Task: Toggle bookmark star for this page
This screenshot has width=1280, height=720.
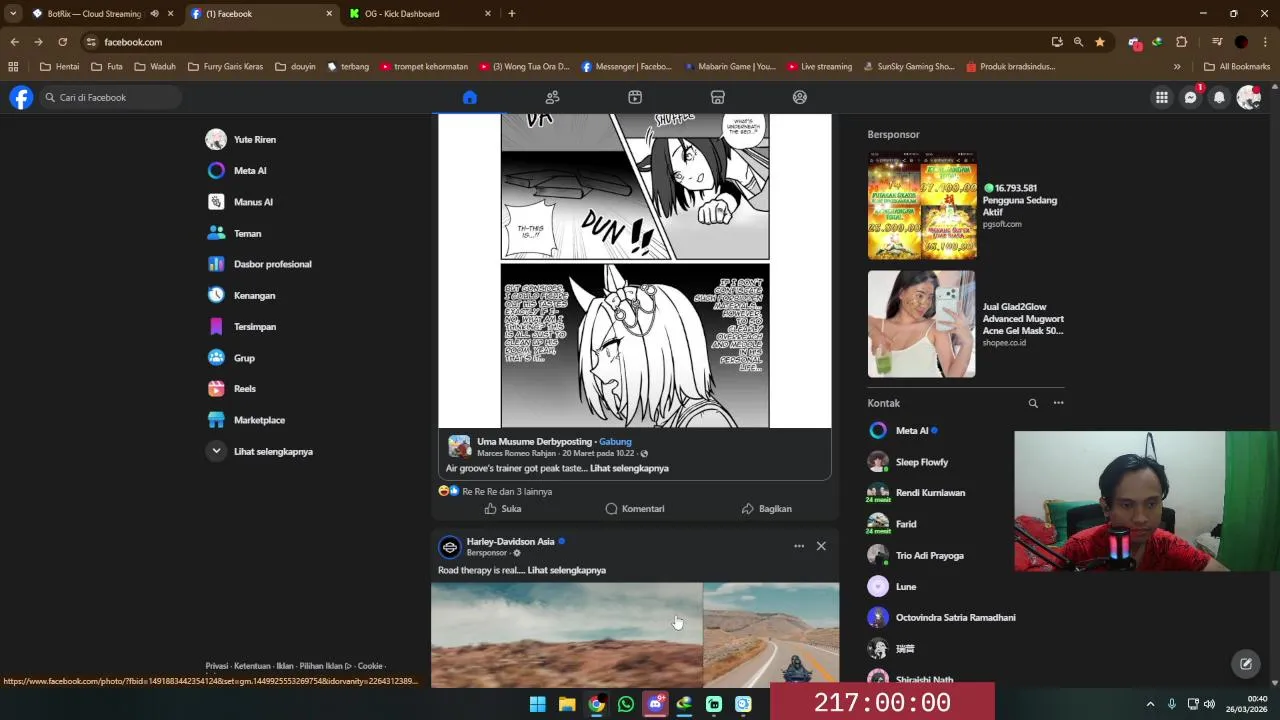Action: click(x=1100, y=42)
